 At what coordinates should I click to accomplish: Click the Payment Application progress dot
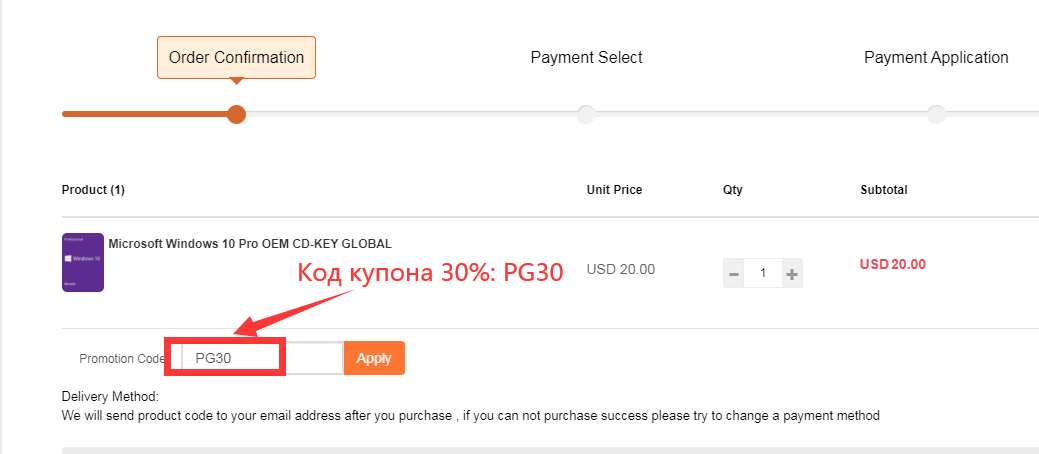pyautogui.click(x=936, y=114)
